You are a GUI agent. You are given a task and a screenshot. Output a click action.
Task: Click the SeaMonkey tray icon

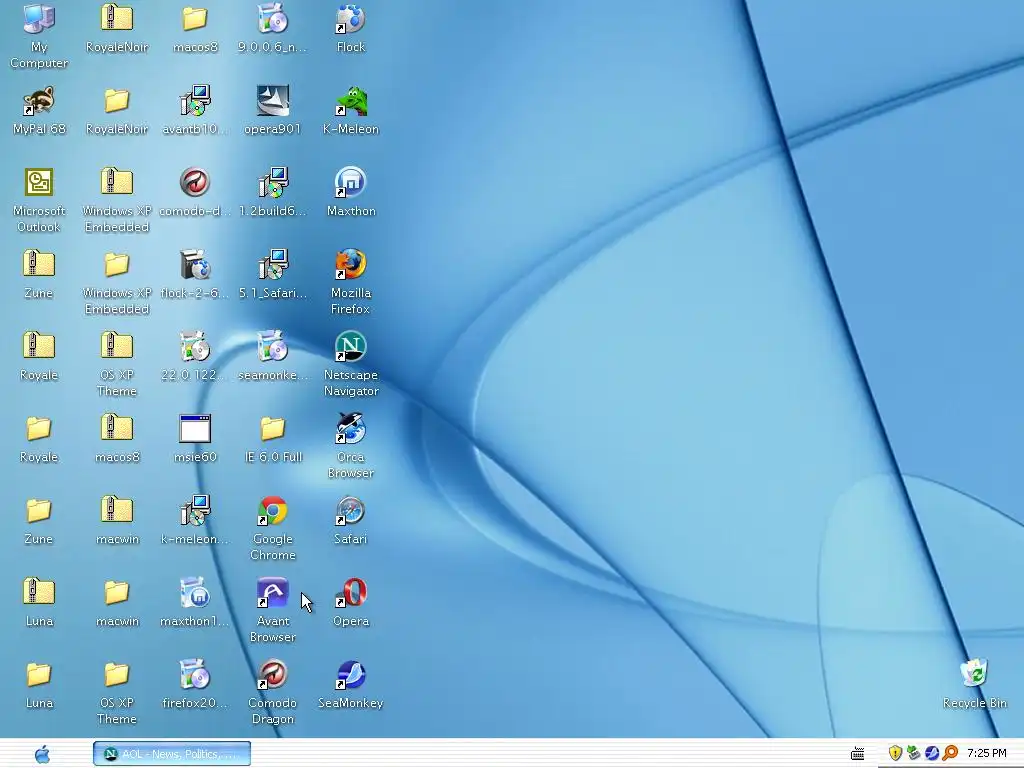[x=931, y=754]
